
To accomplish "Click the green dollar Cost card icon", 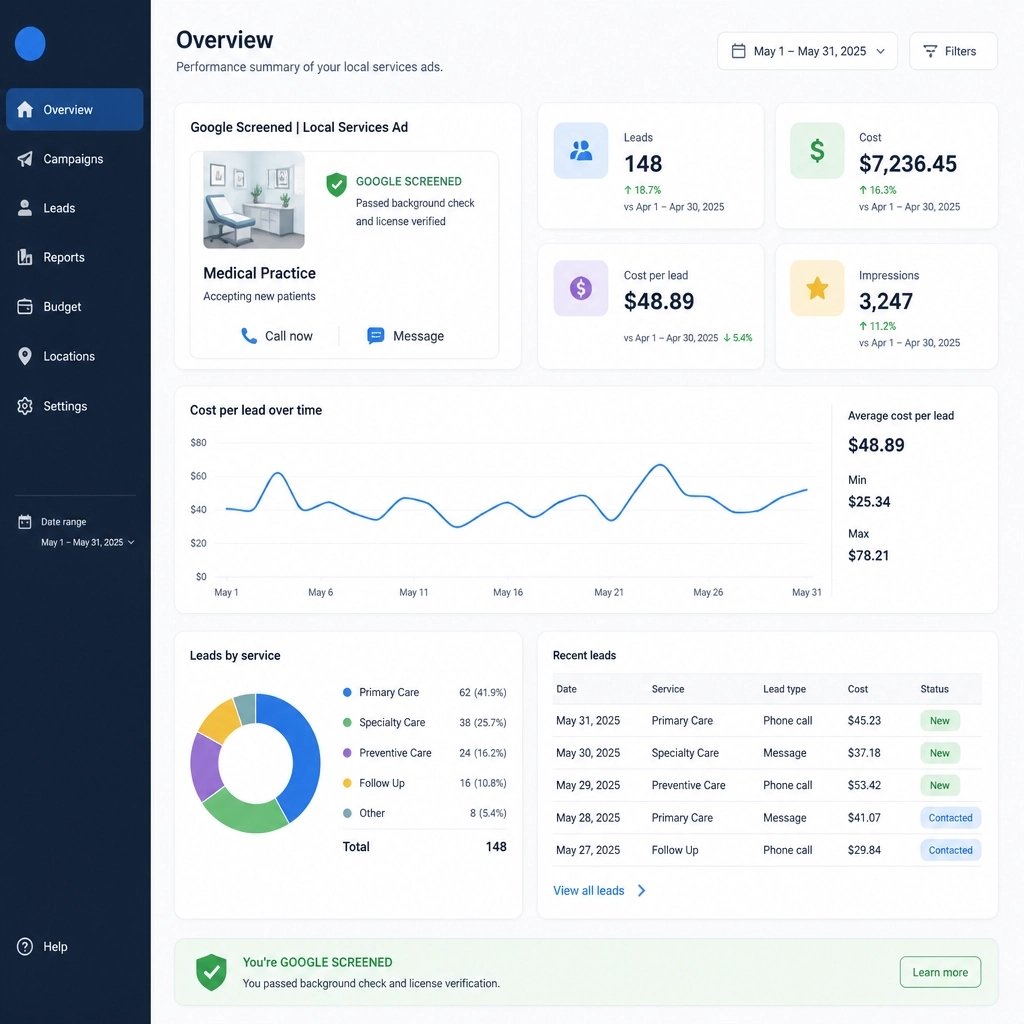I will click(817, 151).
